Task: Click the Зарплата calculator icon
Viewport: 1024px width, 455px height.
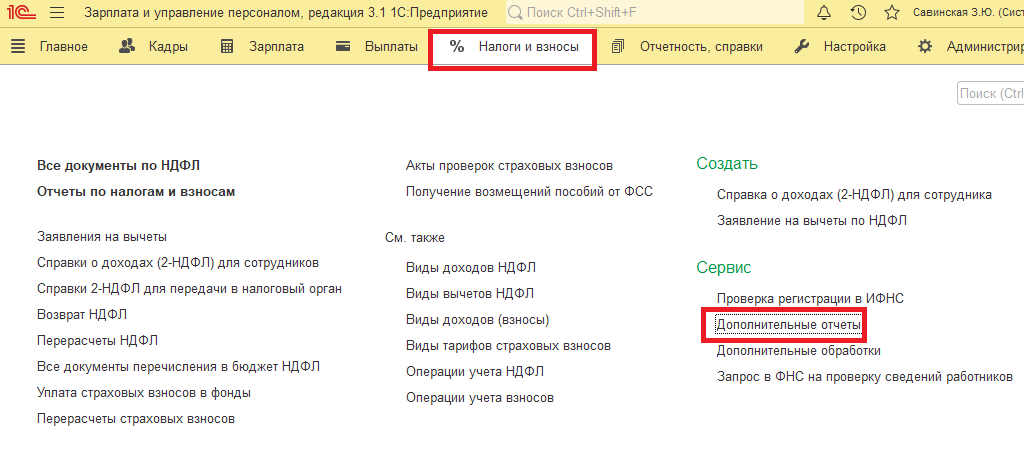Action: click(227, 46)
